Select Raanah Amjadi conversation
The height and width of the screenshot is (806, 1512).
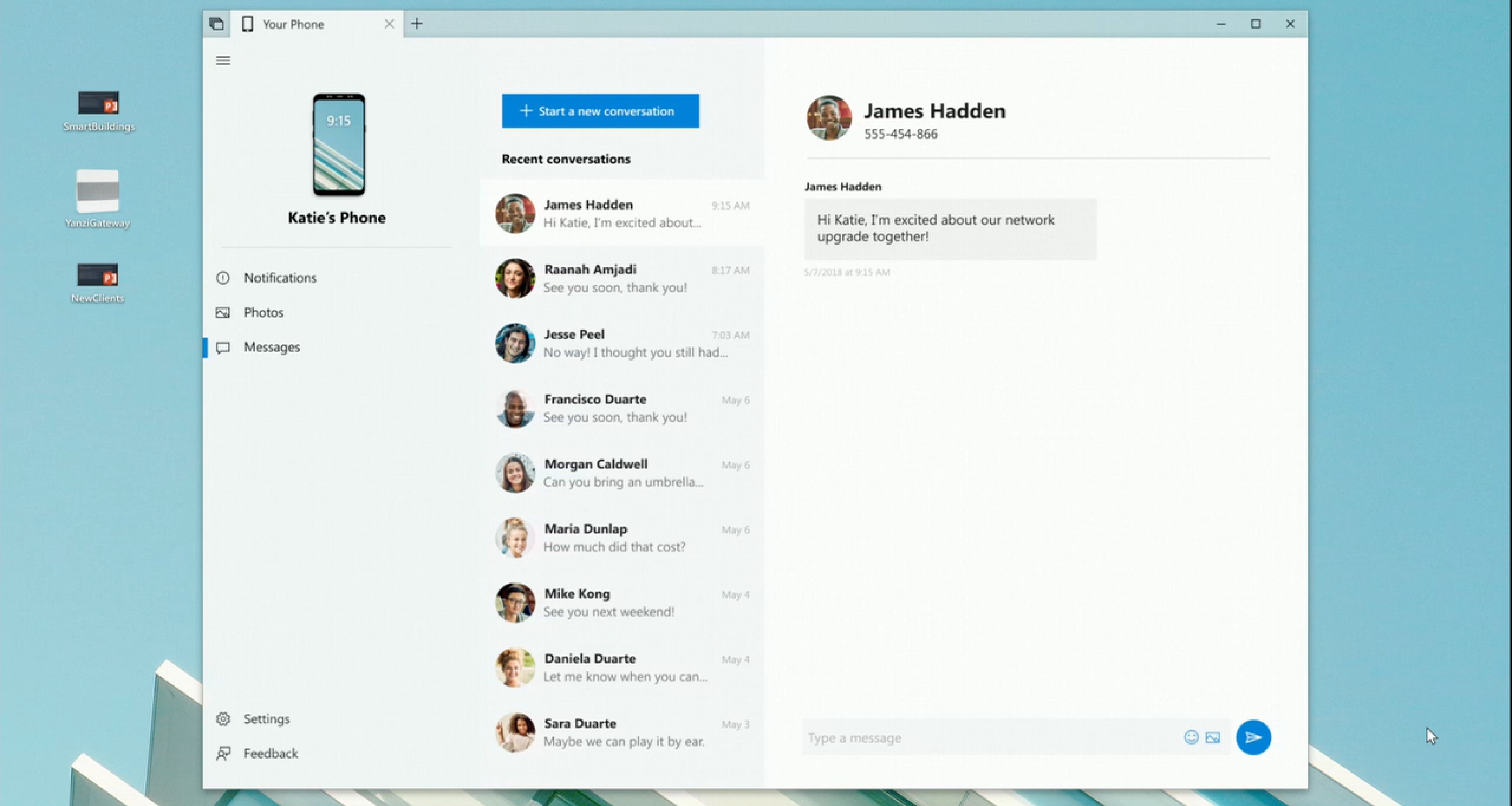(x=621, y=278)
